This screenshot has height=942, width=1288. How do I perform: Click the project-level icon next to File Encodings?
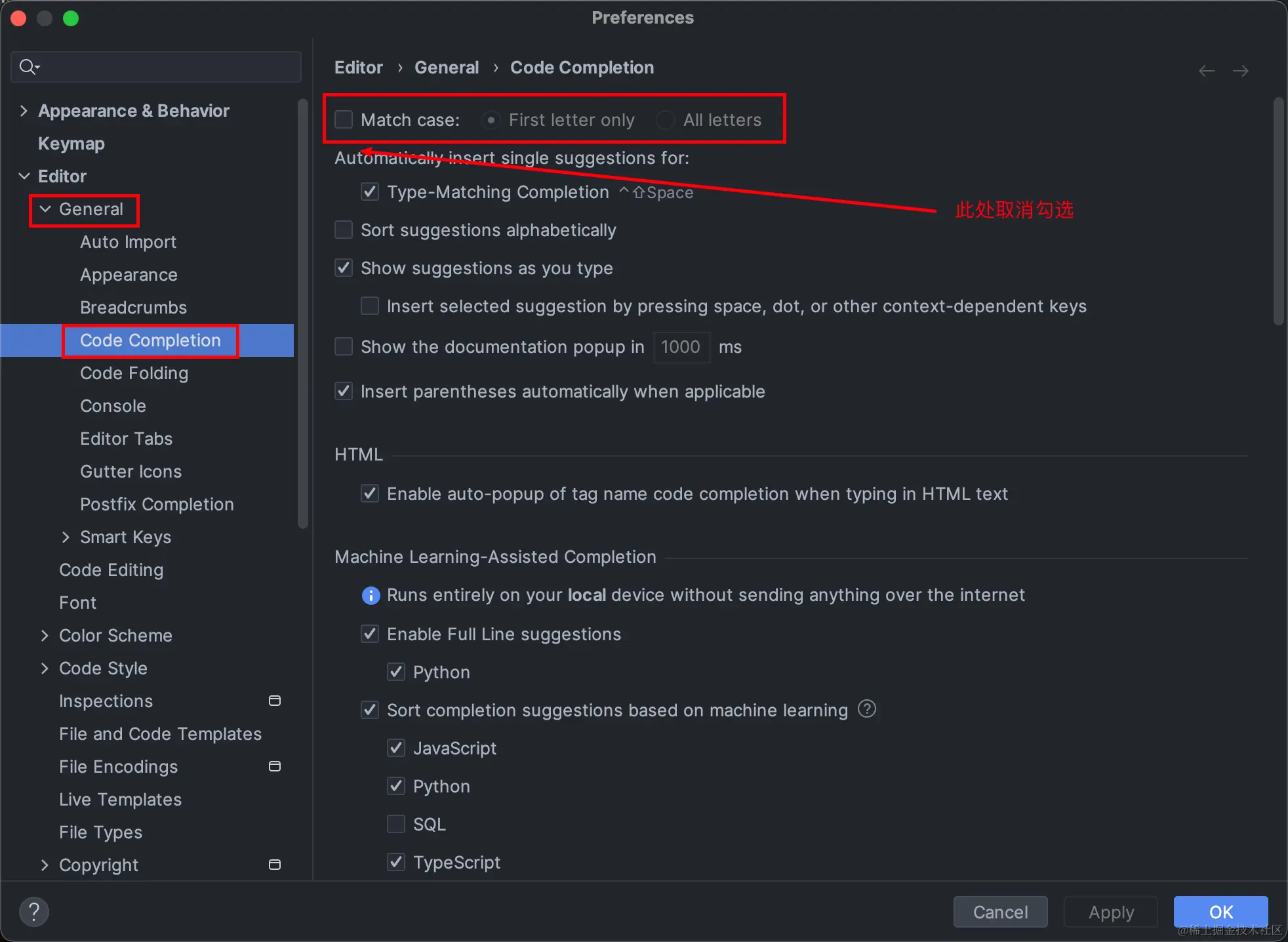click(275, 766)
